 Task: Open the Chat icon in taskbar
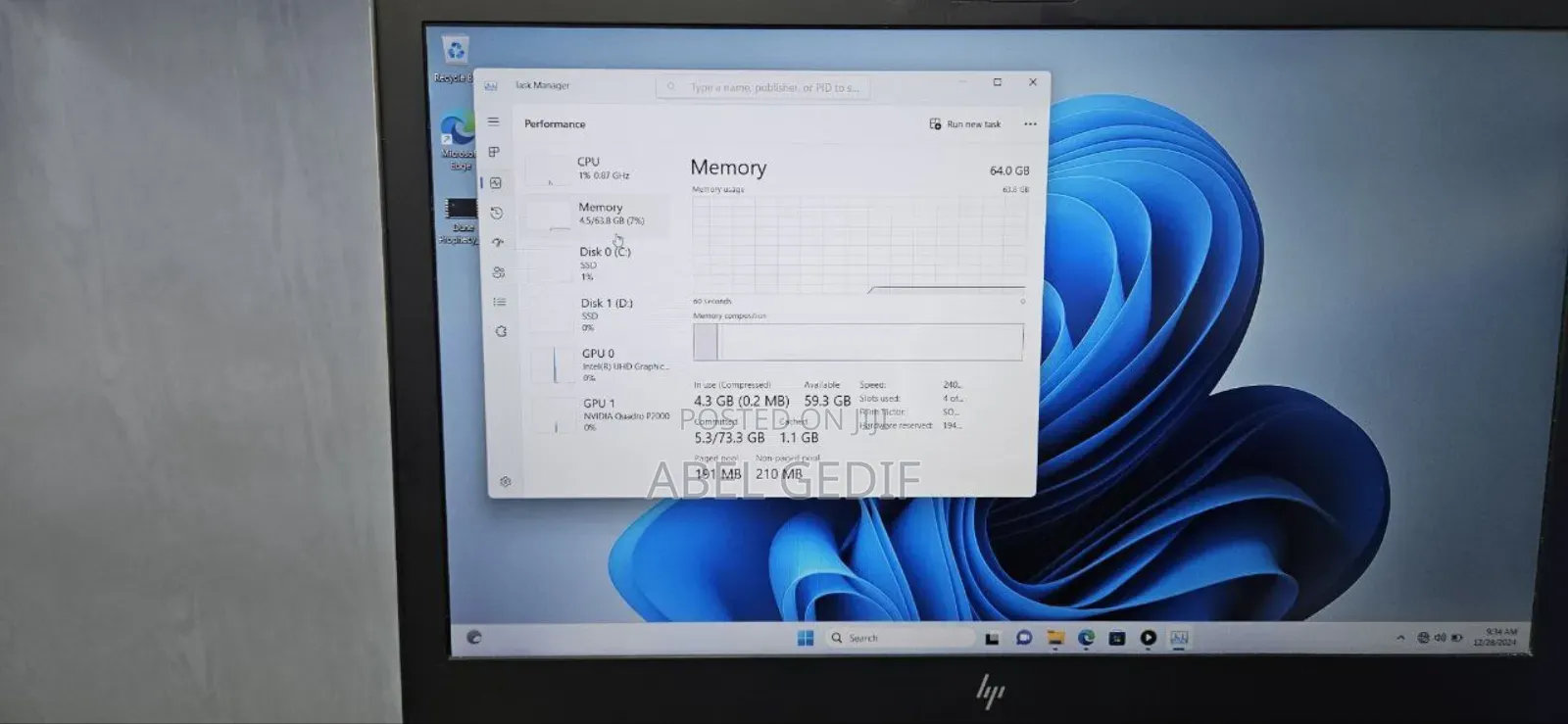click(1024, 638)
